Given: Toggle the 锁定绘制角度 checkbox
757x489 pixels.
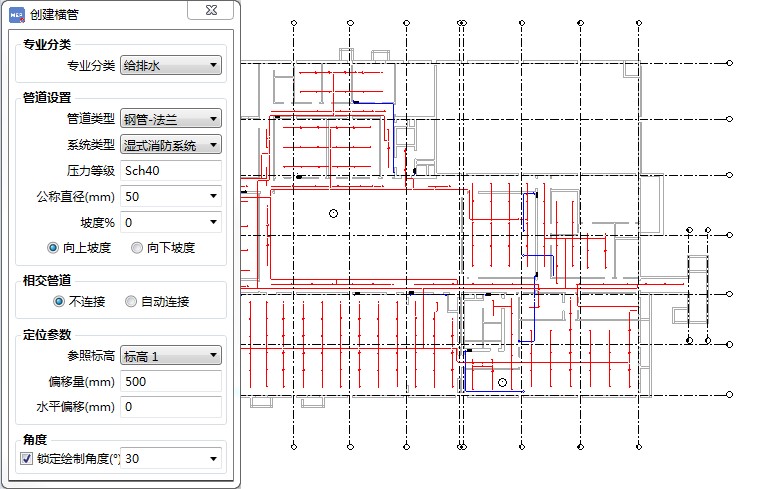Looking at the screenshot, I should click(27, 459).
